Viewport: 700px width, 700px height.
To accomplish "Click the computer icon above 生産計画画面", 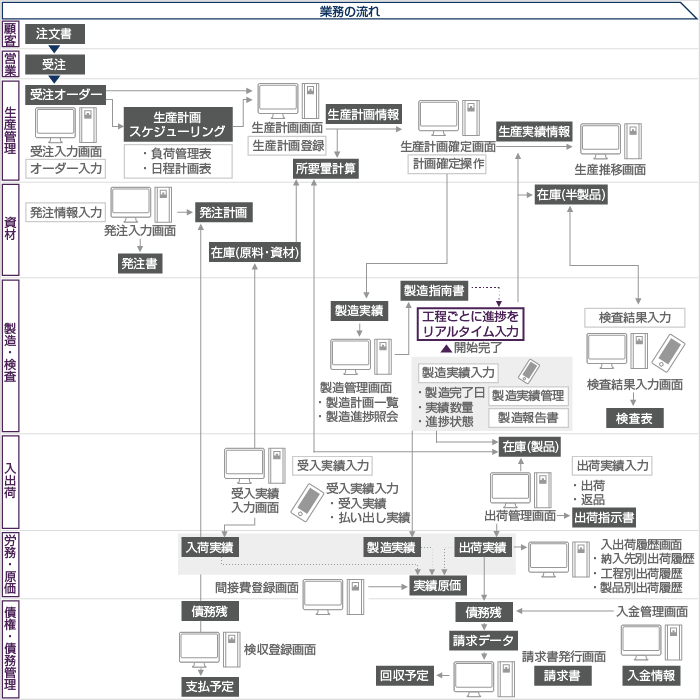I will [288, 101].
